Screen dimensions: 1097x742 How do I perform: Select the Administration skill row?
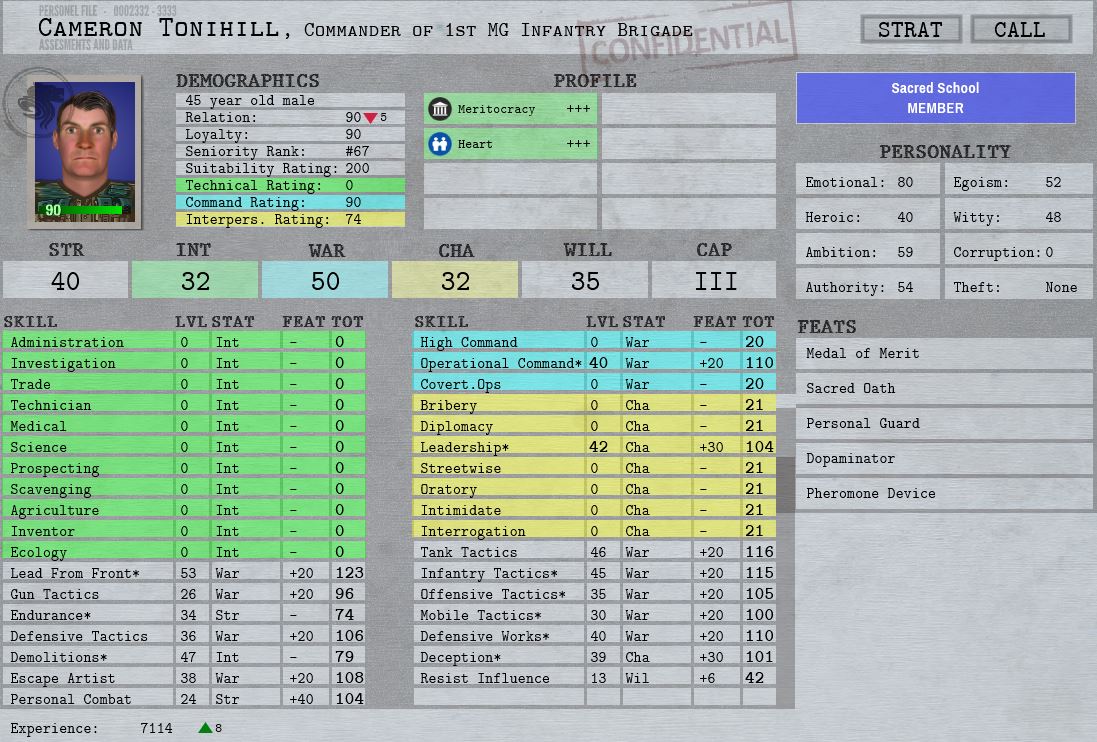tap(184, 342)
